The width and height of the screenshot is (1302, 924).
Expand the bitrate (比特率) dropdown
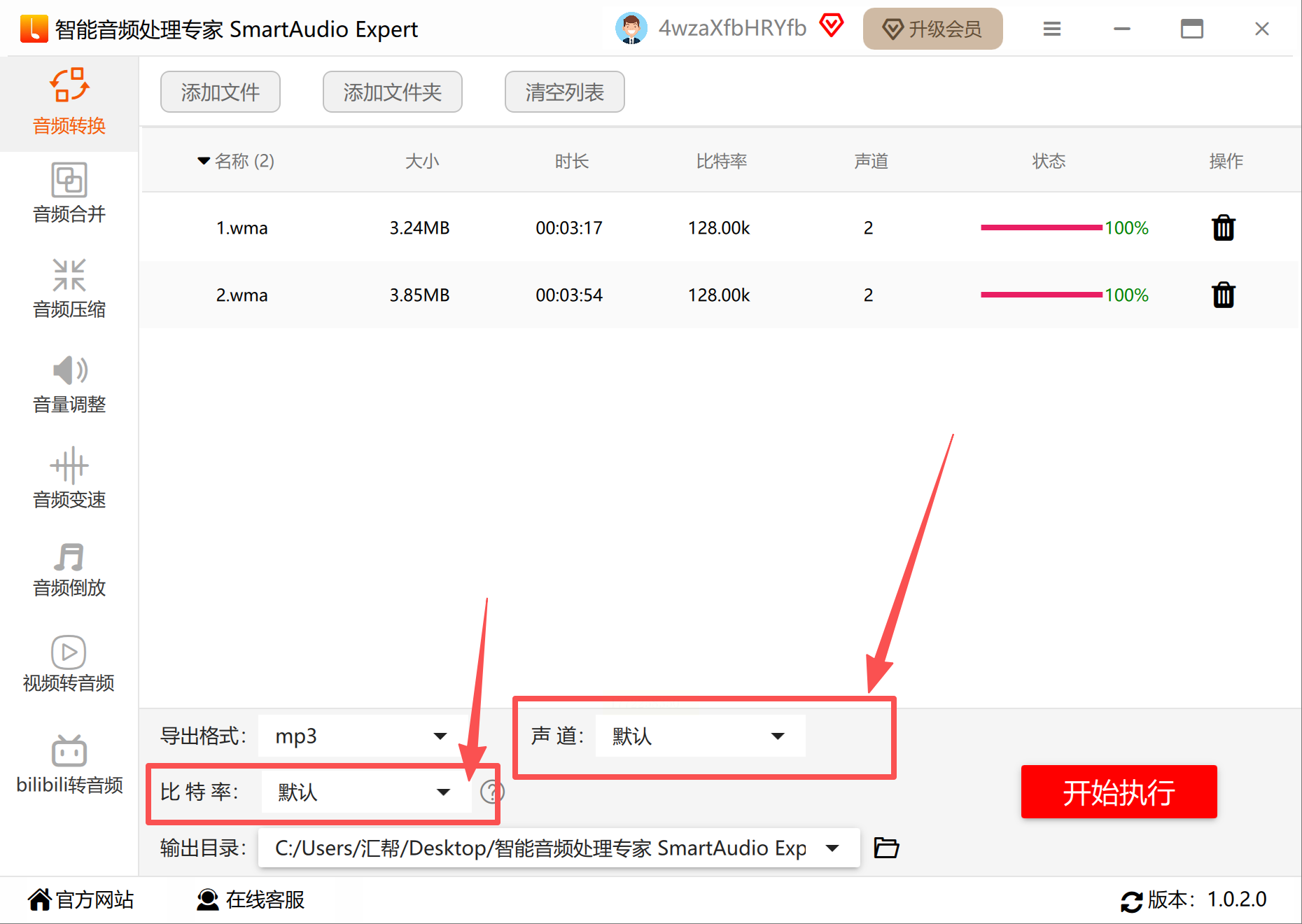click(x=366, y=792)
